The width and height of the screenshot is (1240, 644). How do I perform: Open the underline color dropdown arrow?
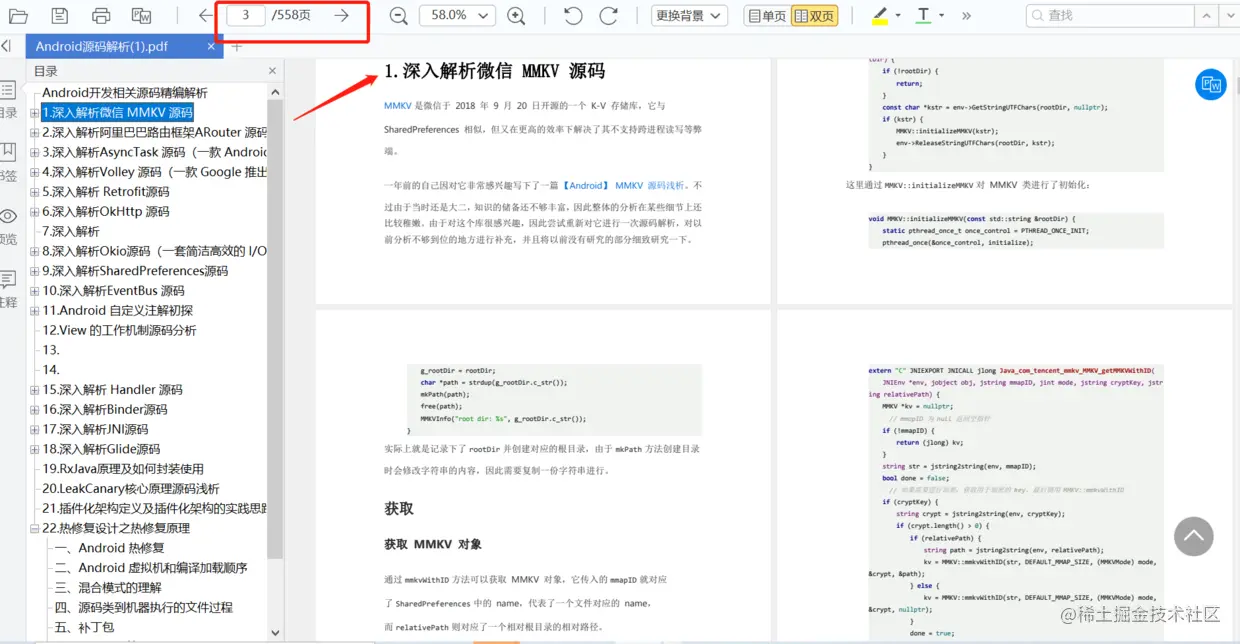(x=941, y=16)
